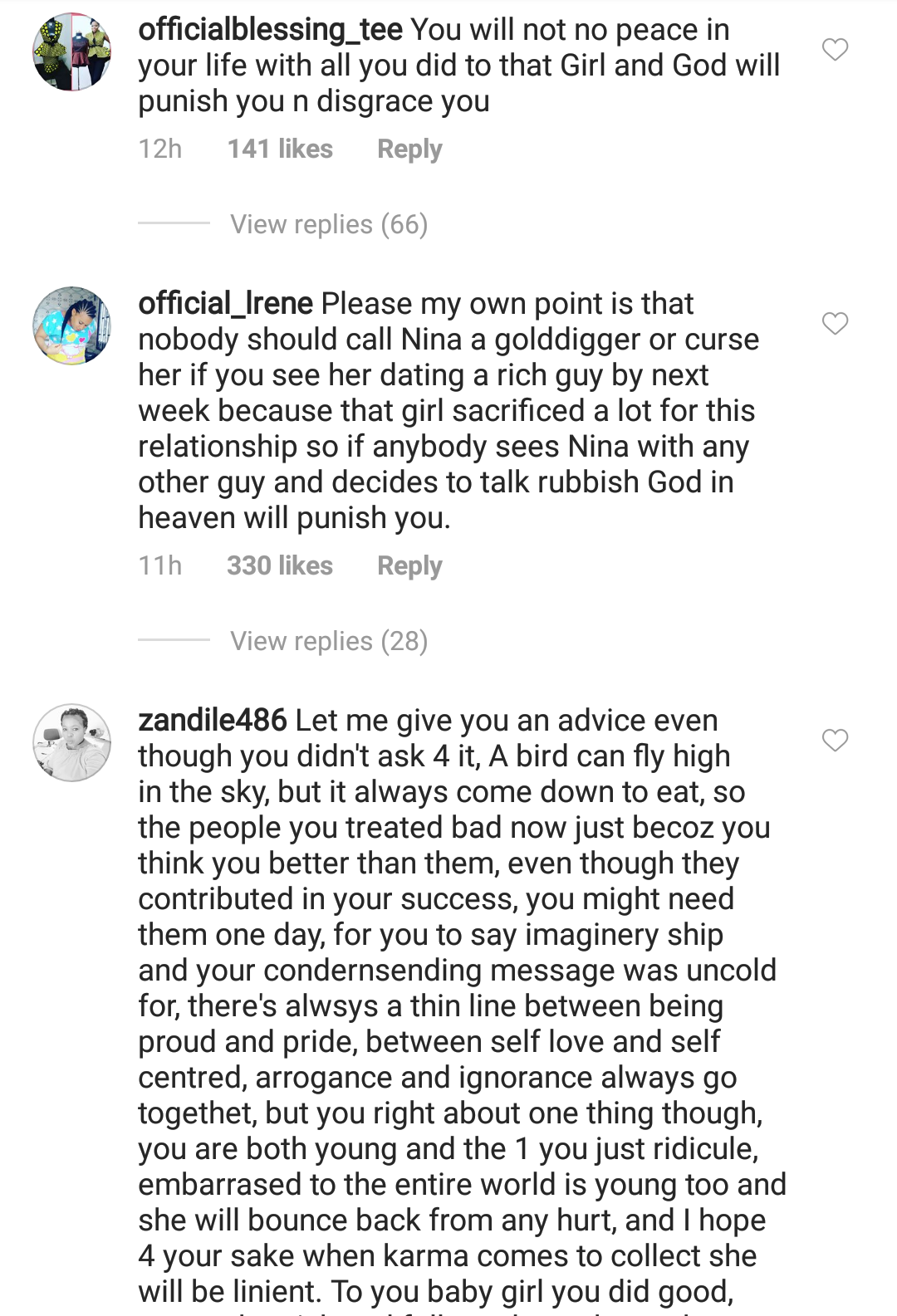The width and height of the screenshot is (897, 1316).
Task: Open the officialblessing_tee username link
Action: pos(270,30)
